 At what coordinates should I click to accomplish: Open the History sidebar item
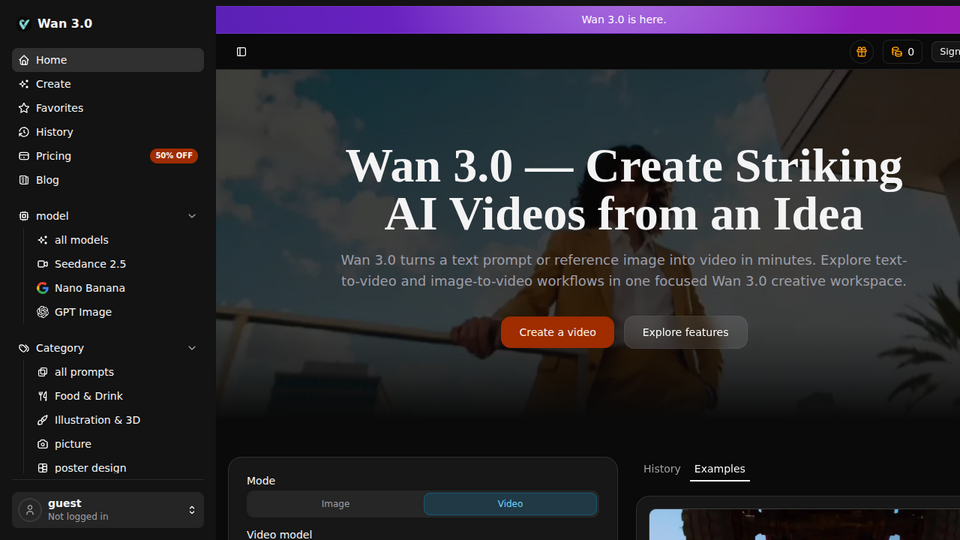tap(108, 132)
